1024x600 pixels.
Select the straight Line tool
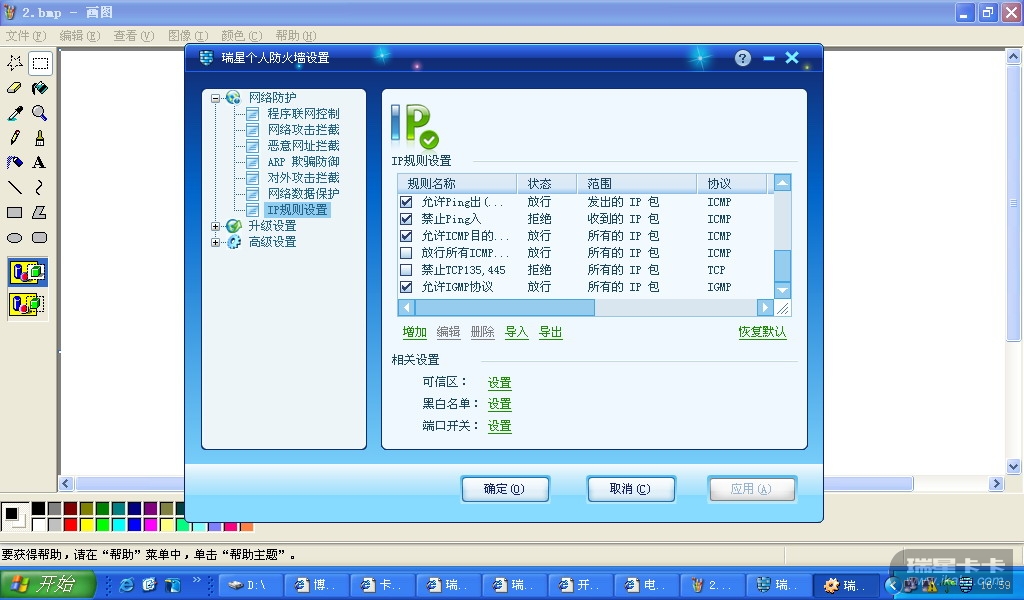coord(15,188)
